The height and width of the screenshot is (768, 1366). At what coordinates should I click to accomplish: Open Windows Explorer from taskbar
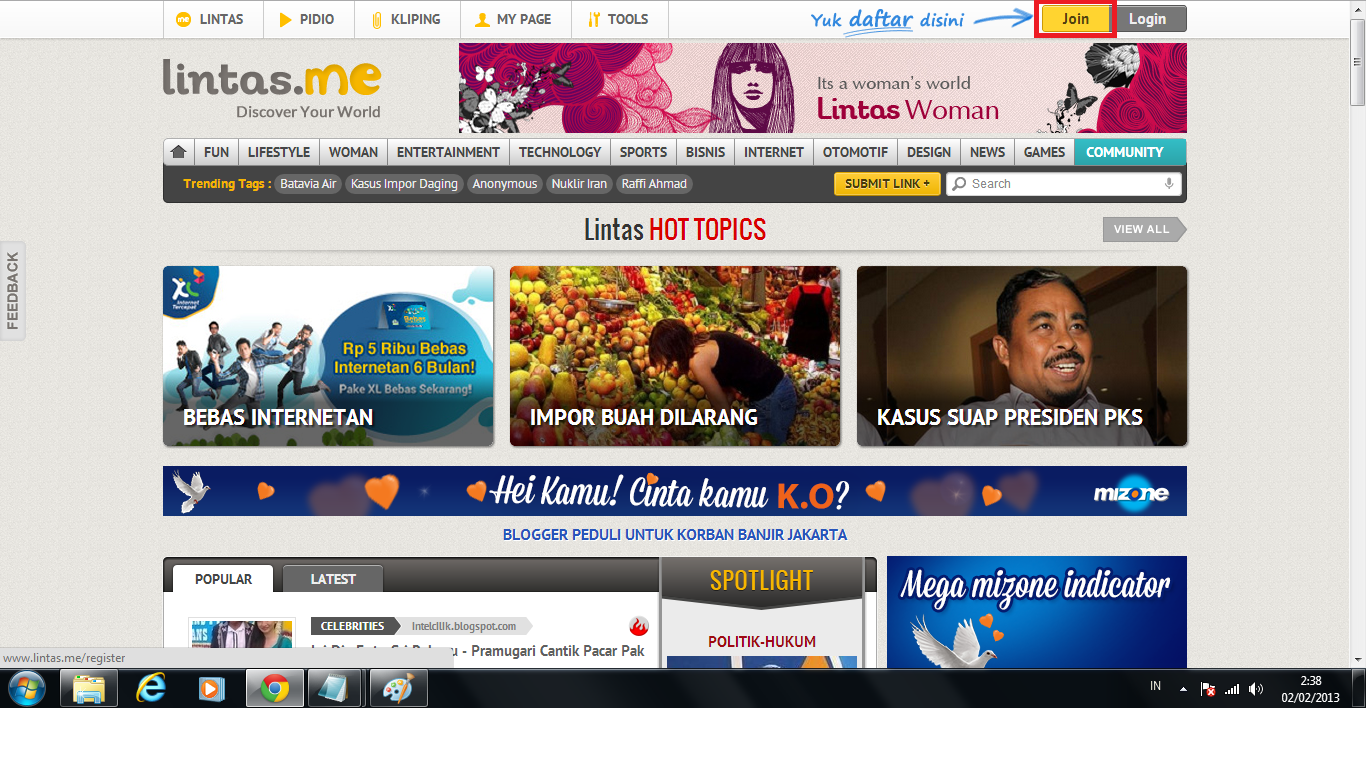[x=89, y=688]
